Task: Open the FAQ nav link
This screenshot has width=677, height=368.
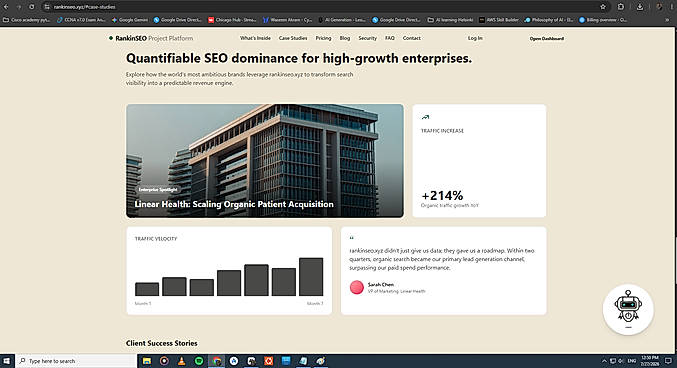Action: point(389,38)
